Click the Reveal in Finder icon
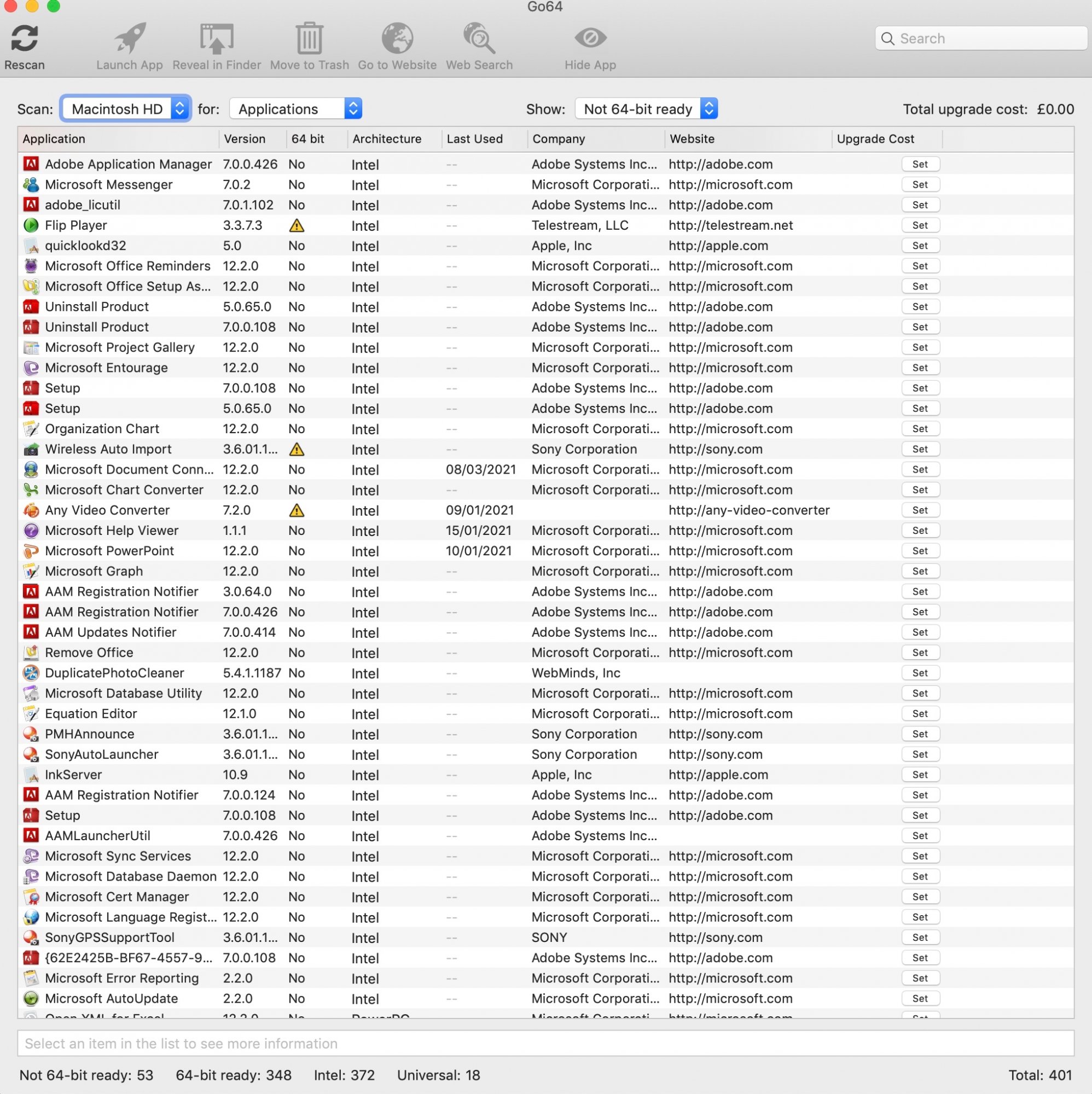Image resolution: width=1092 pixels, height=1094 pixels. [217, 38]
